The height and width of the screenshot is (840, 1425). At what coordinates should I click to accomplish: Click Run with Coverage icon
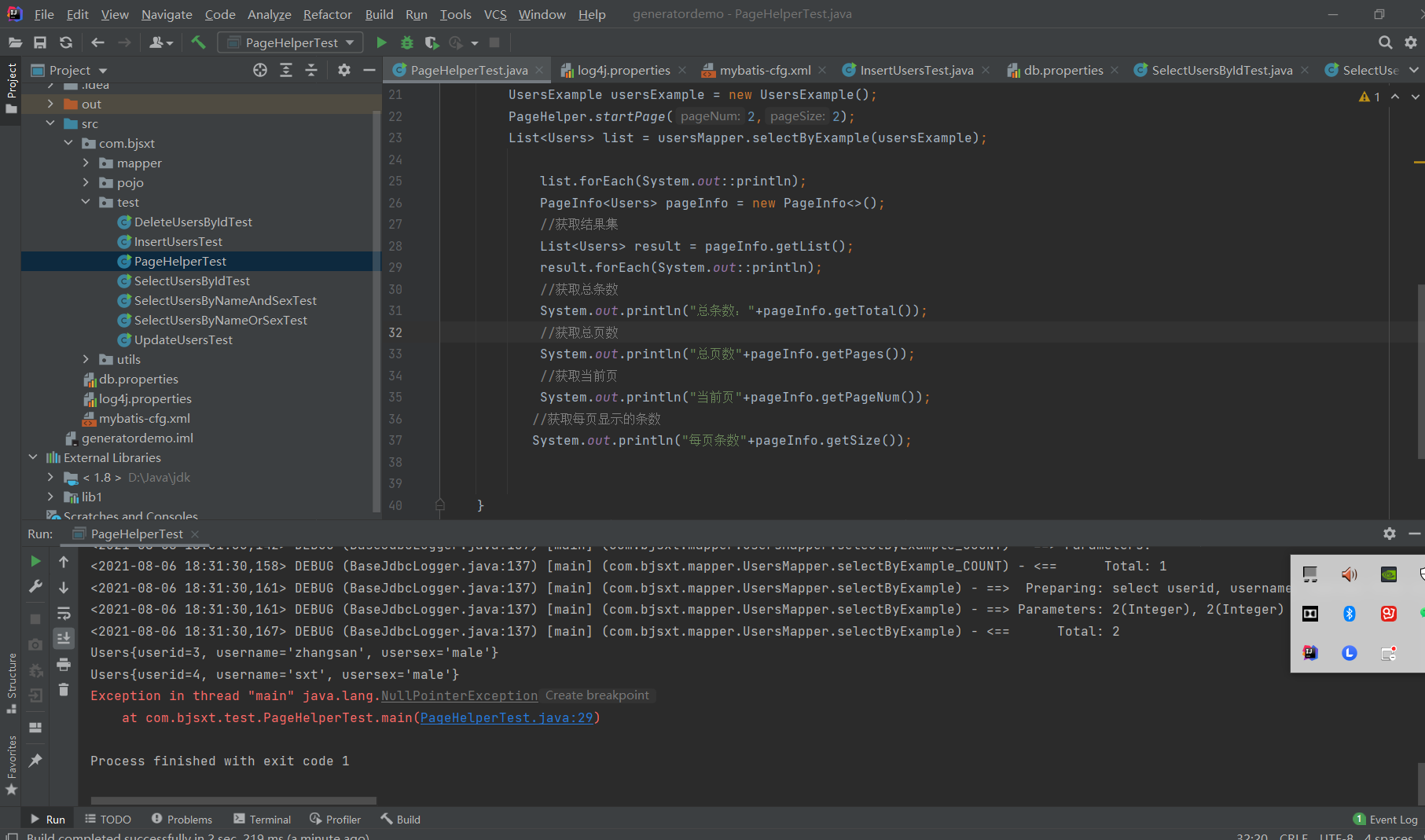(432, 42)
